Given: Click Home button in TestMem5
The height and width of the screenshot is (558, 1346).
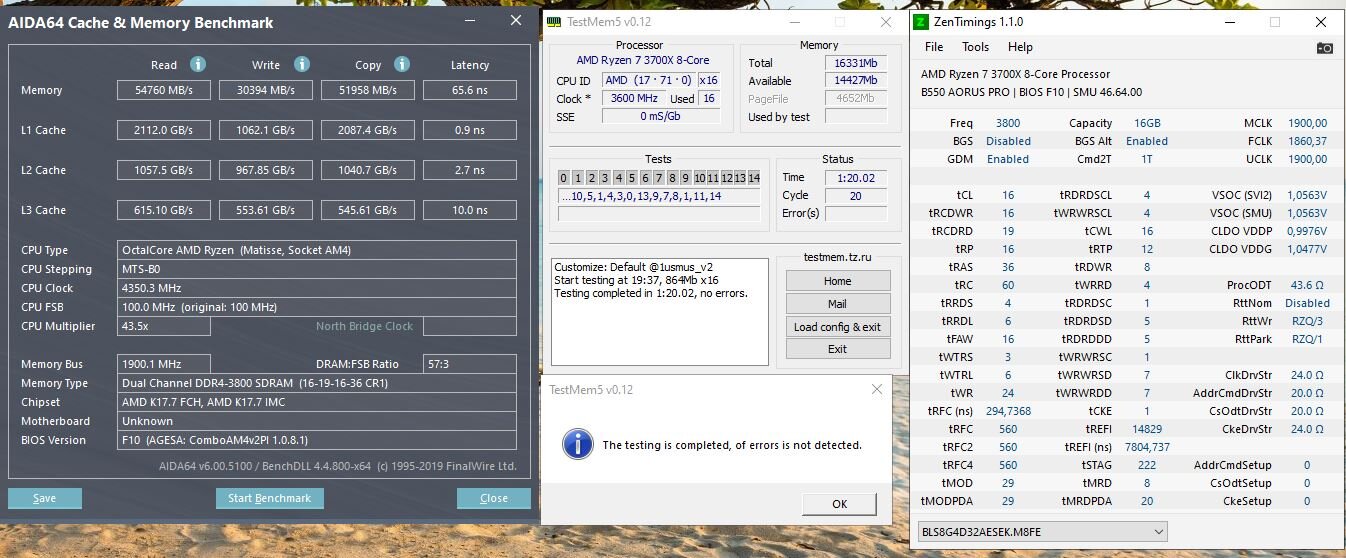Looking at the screenshot, I should (x=837, y=281).
